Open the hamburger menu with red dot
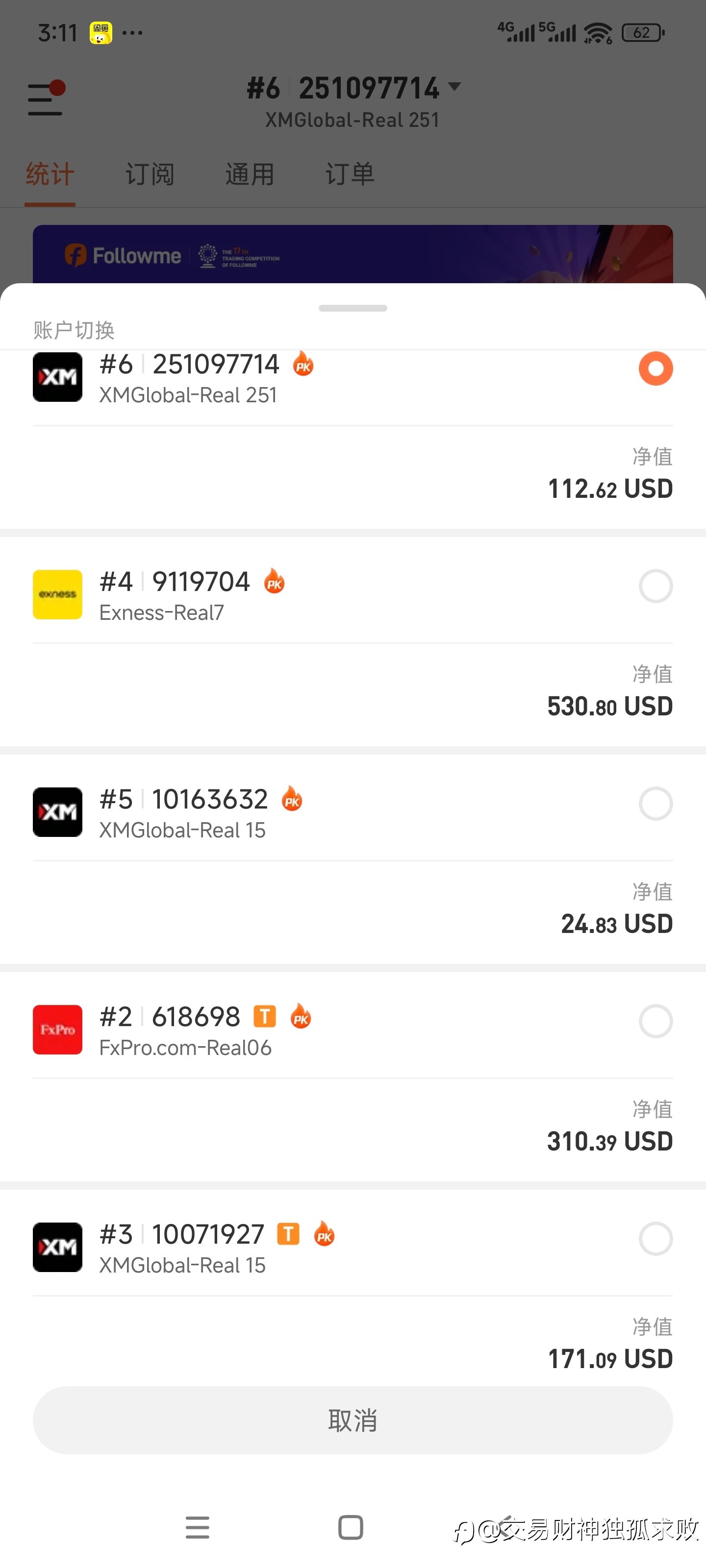The height and width of the screenshot is (1568, 706). coord(46,98)
